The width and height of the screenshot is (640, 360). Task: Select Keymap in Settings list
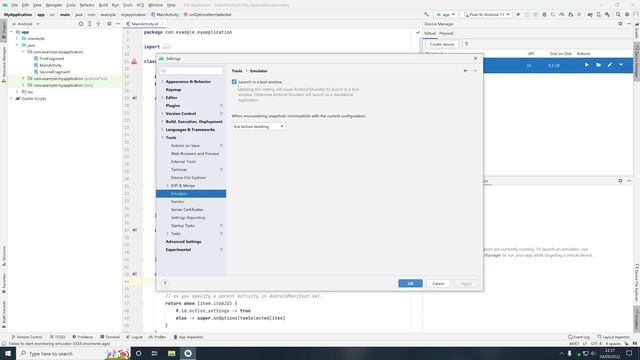(x=173, y=89)
